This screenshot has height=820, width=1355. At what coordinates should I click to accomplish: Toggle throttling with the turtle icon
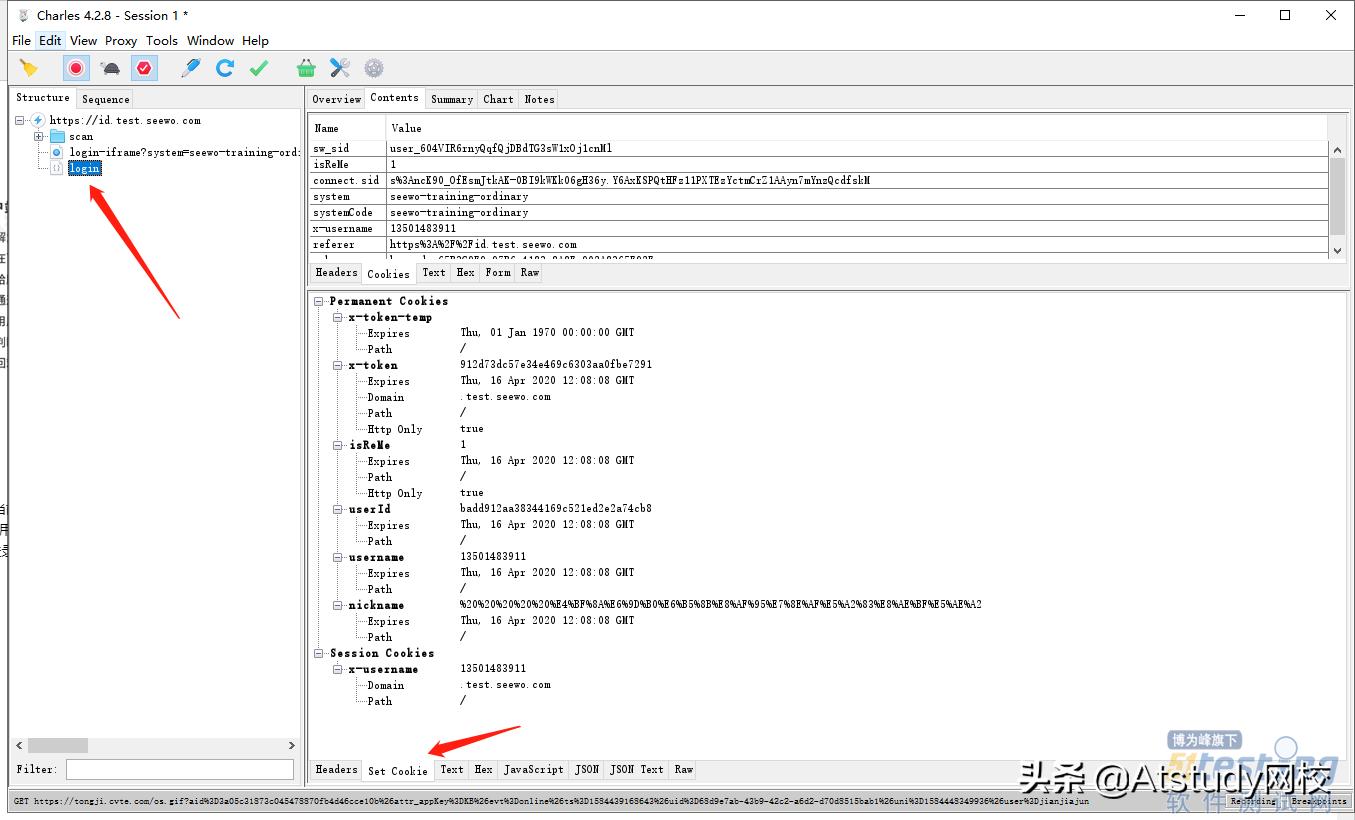pos(110,68)
